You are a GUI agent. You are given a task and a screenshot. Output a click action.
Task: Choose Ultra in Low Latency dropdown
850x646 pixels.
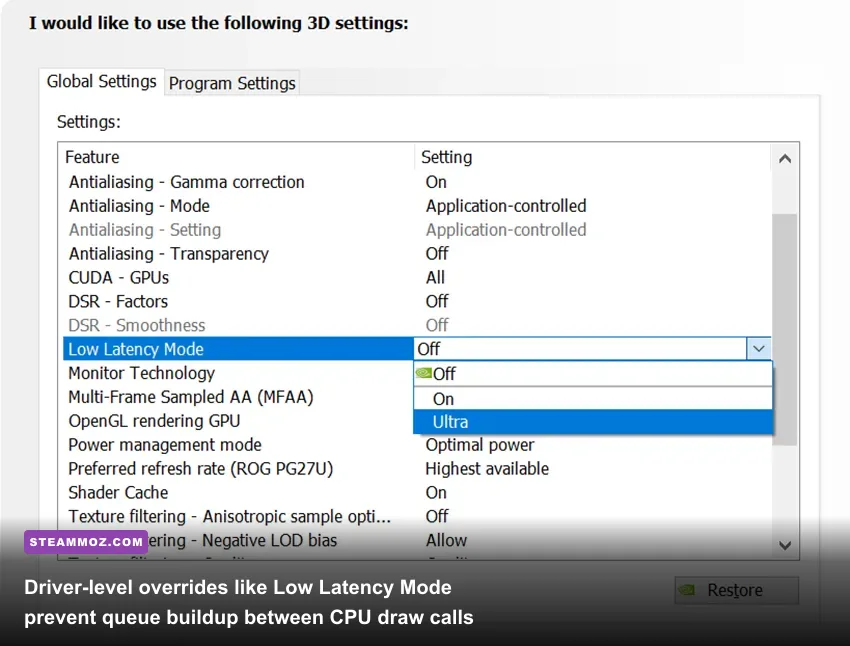[593, 422]
